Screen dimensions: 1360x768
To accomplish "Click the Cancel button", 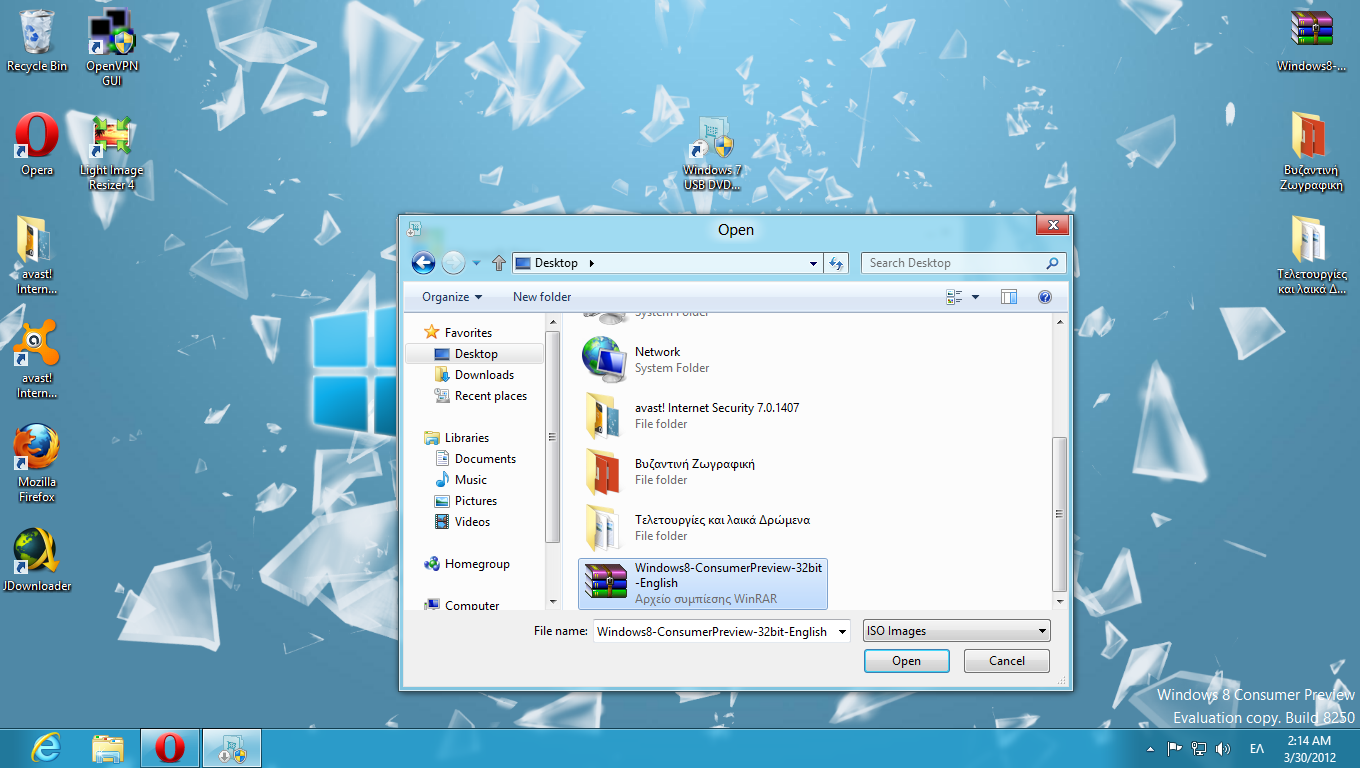I will point(1007,661).
